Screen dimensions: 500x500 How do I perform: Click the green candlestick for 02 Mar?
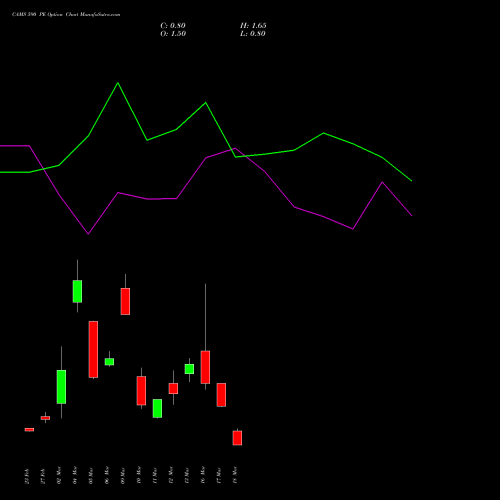click(61, 387)
